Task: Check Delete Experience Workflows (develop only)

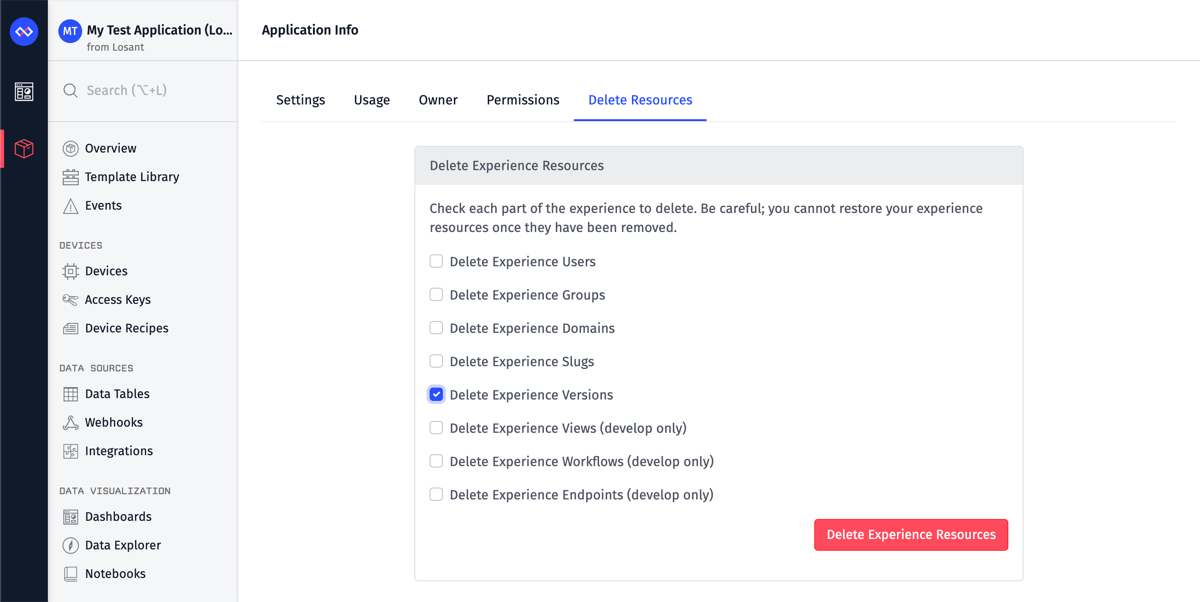Action: click(436, 461)
